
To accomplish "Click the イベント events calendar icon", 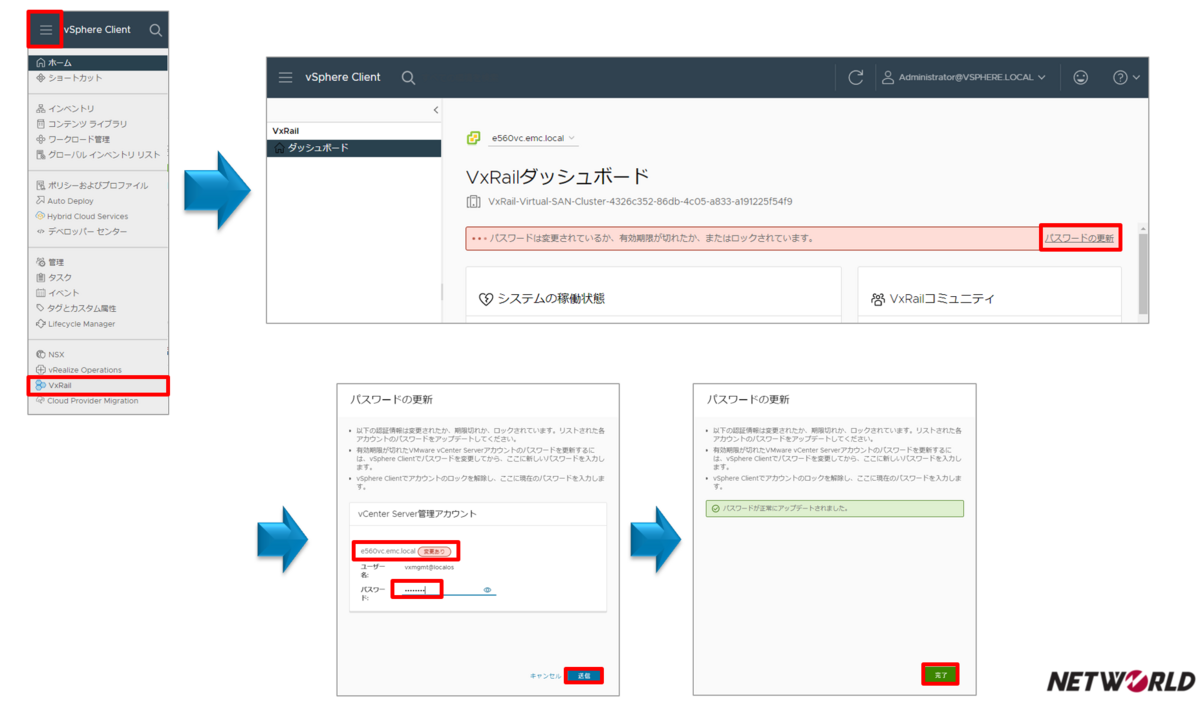I will (x=40, y=293).
